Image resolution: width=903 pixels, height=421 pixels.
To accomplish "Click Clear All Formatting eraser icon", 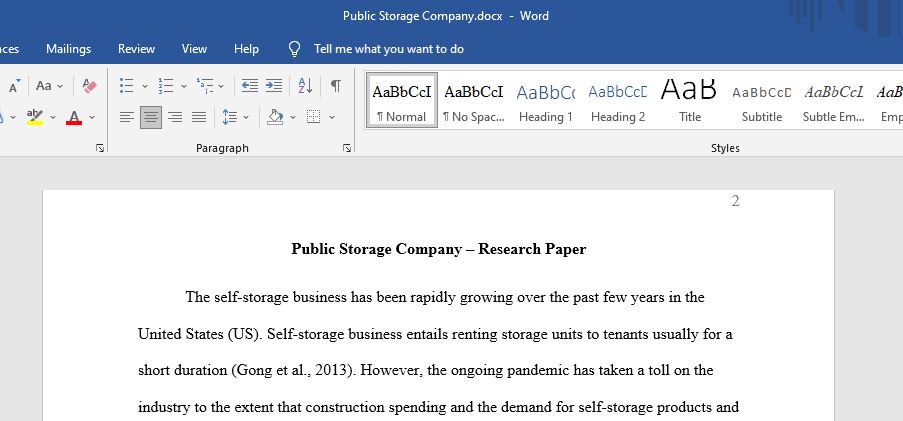I will pos(89,86).
